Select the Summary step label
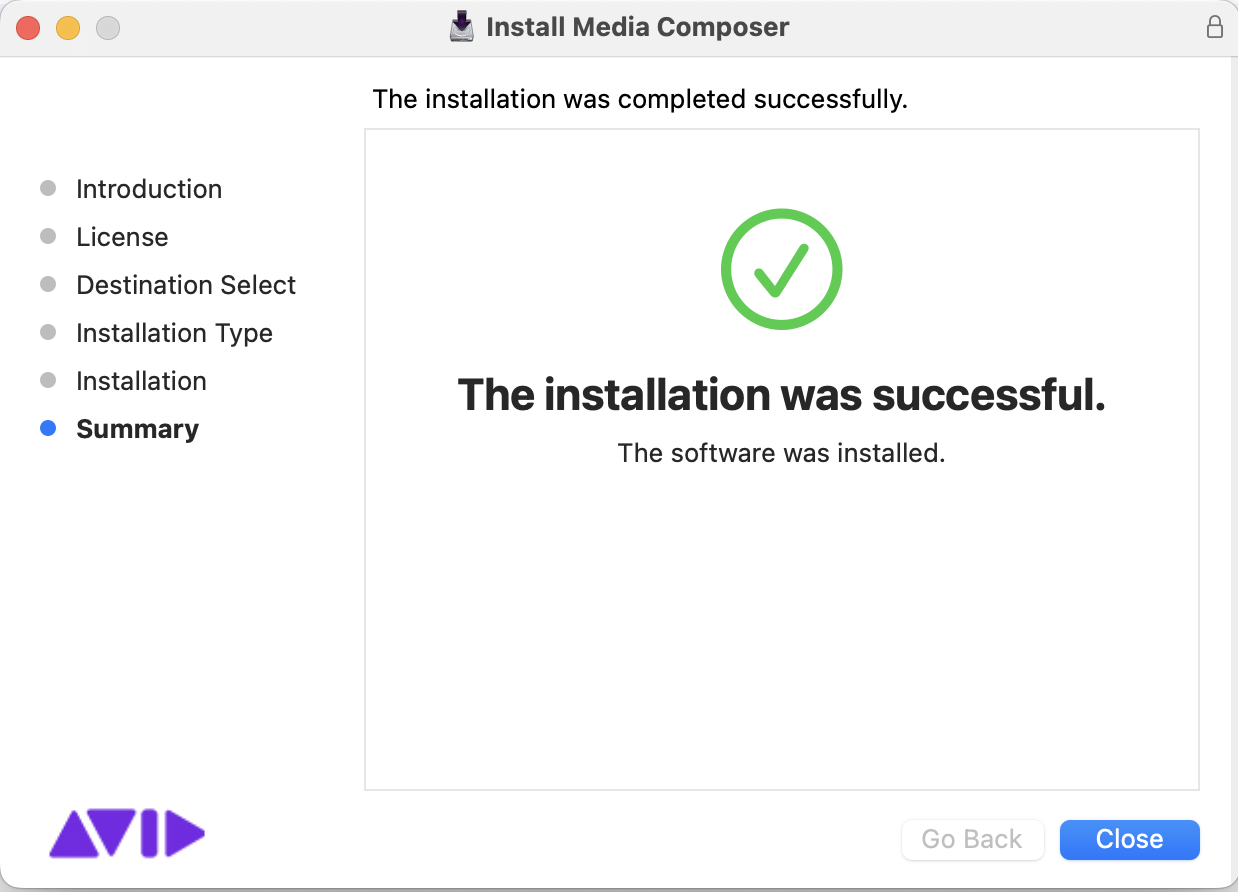 coord(137,429)
